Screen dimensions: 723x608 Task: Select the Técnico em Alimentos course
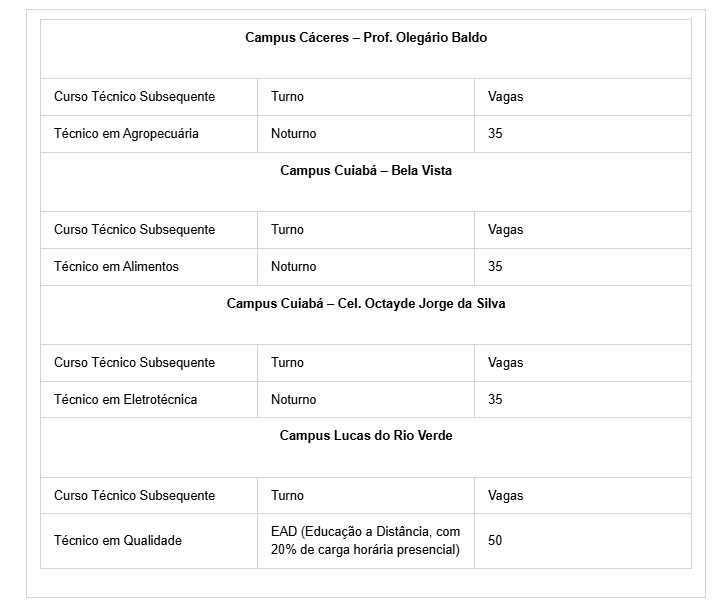116,267
